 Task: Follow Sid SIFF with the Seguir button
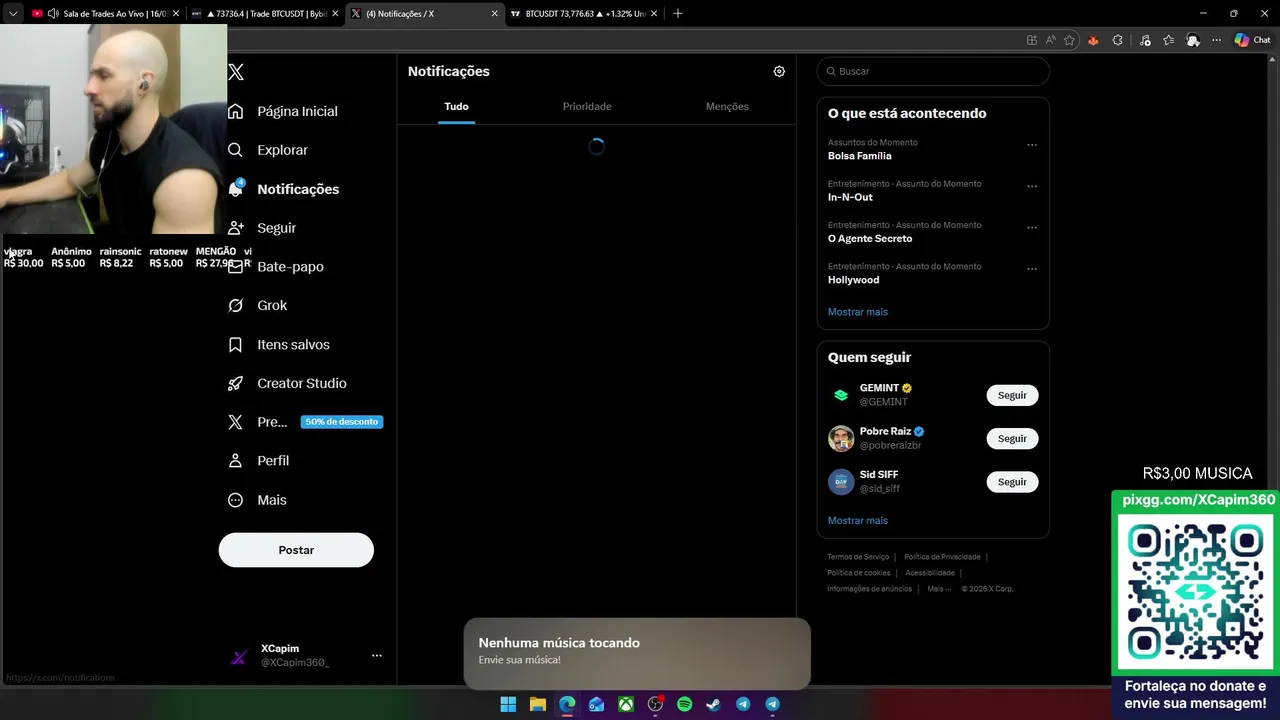[x=1012, y=482]
